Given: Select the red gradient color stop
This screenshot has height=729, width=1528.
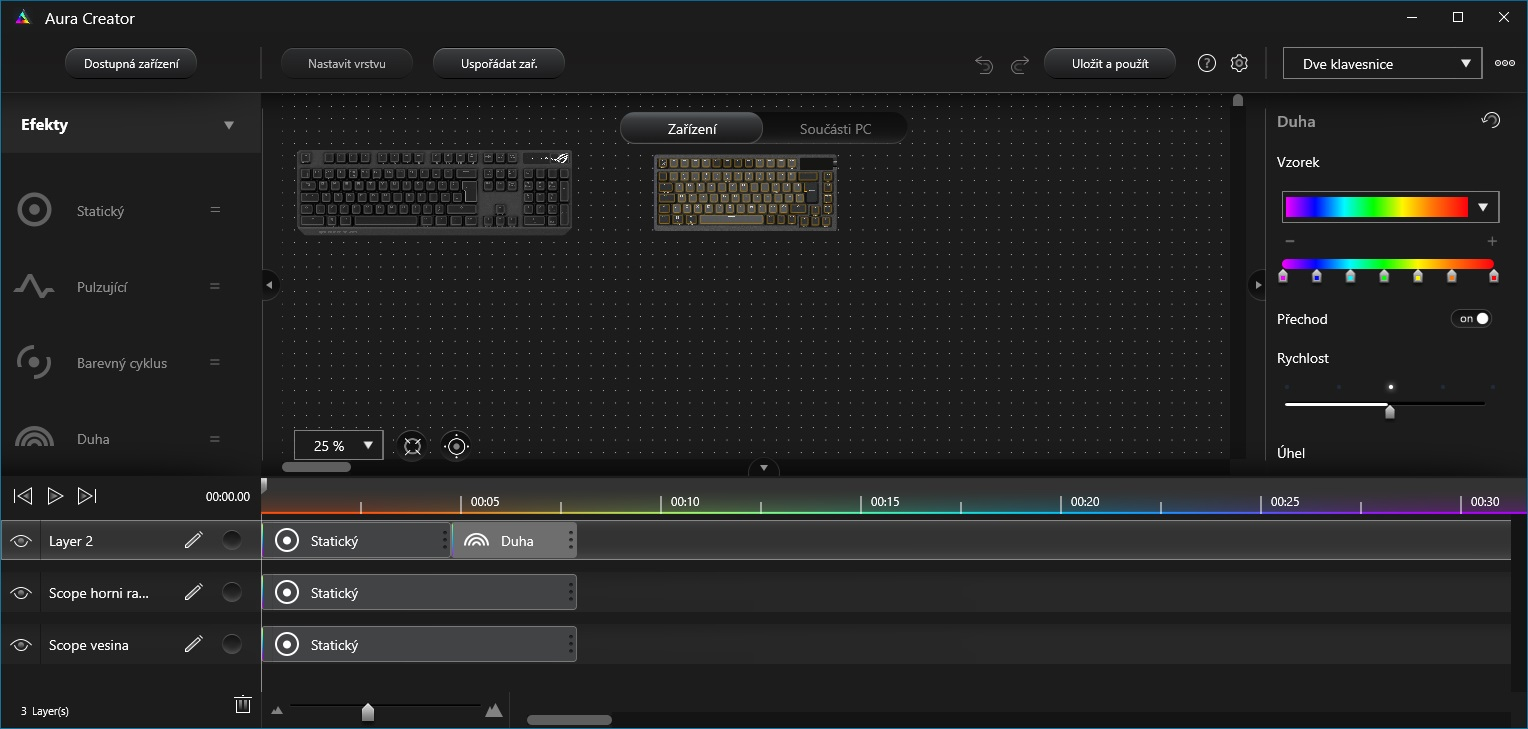Looking at the screenshot, I should click(1494, 275).
